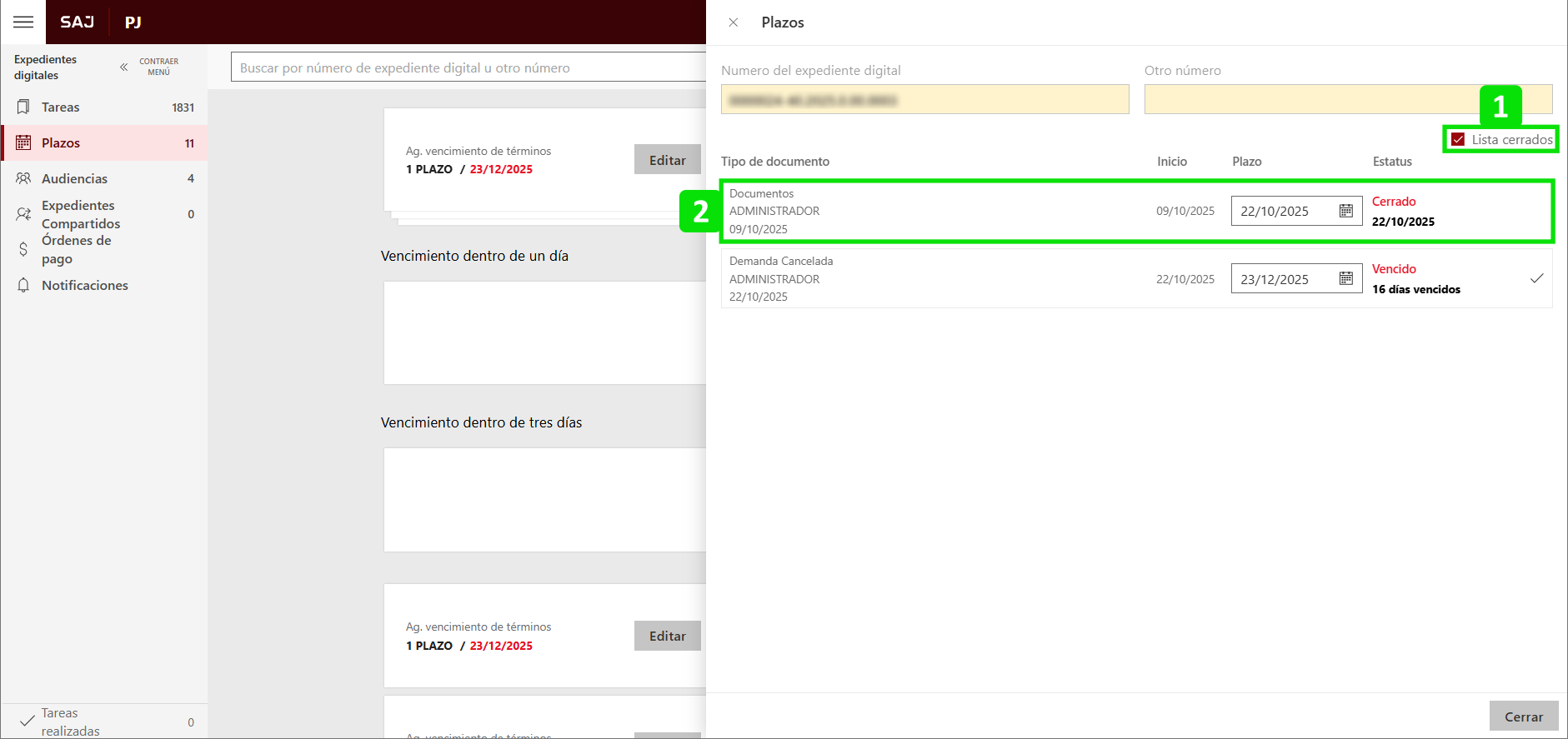Image resolution: width=1568 pixels, height=739 pixels.
Task: Click the Cerrar button
Action: pos(1523,717)
